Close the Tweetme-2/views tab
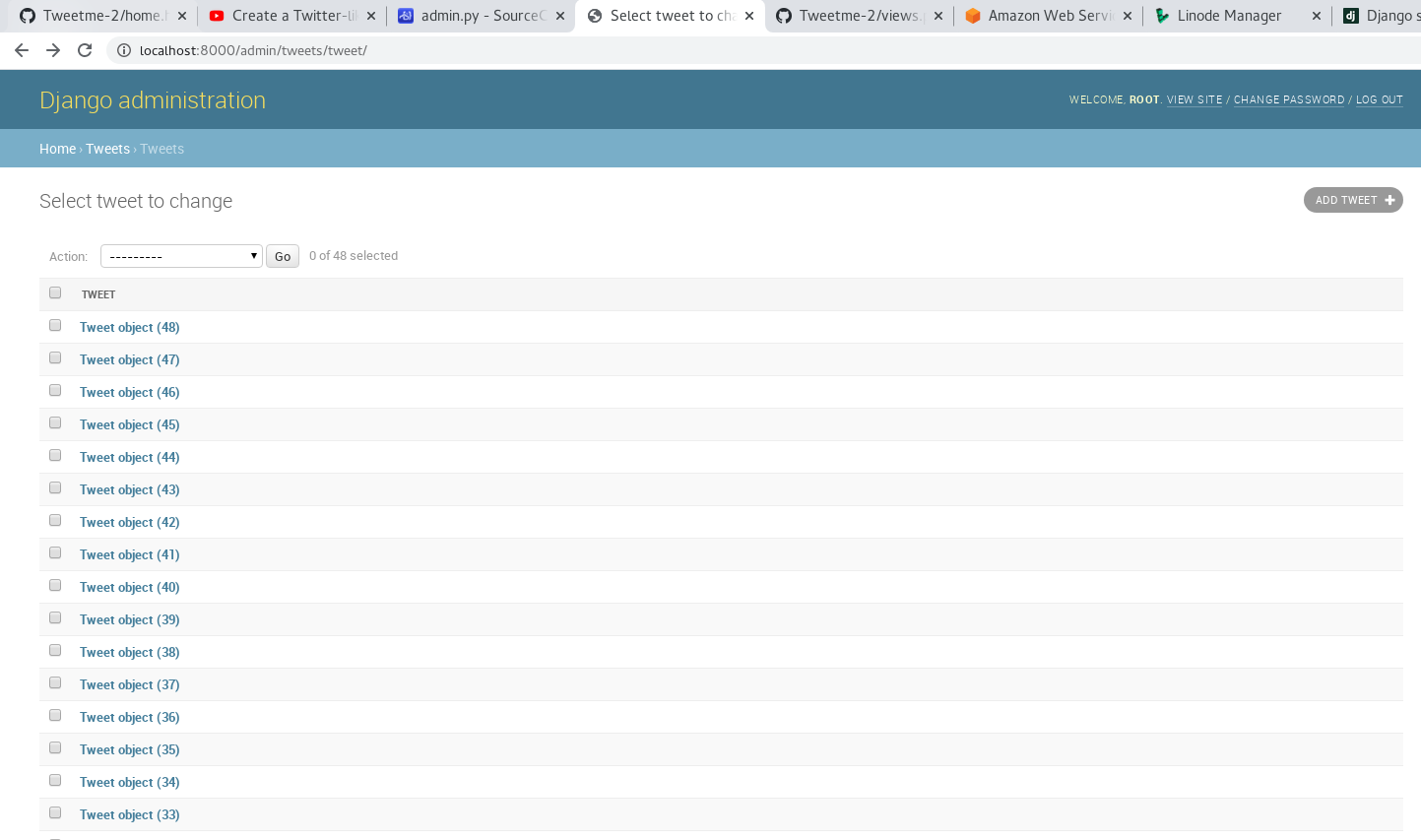The image size is (1421, 840). tap(938, 16)
